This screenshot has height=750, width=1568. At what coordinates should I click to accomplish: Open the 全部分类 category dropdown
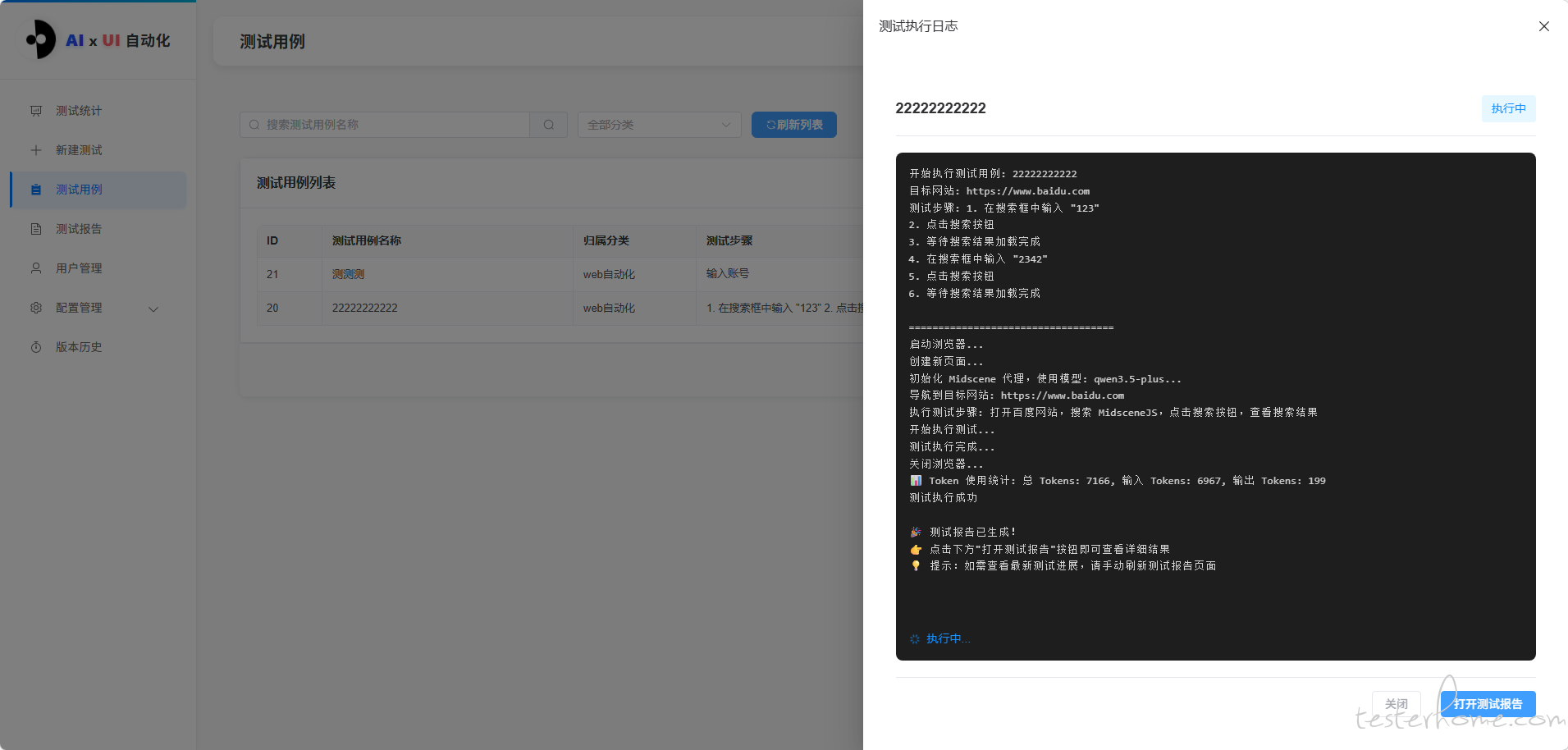pos(659,125)
